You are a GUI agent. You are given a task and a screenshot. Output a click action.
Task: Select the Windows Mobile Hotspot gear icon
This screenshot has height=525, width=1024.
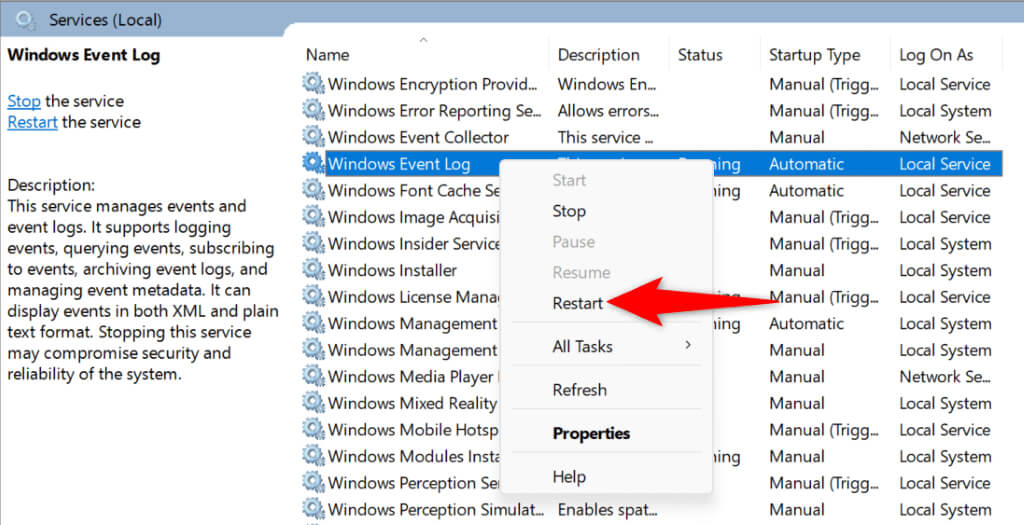tap(313, 429)
